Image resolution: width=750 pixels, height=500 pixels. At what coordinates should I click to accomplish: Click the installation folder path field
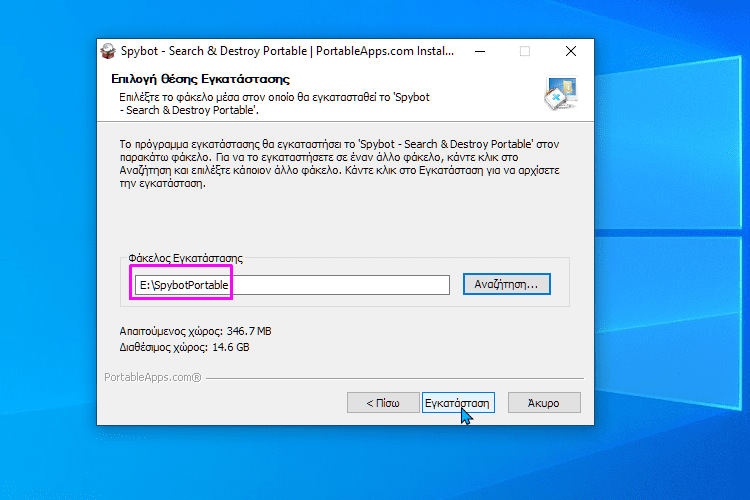[292, 285]
